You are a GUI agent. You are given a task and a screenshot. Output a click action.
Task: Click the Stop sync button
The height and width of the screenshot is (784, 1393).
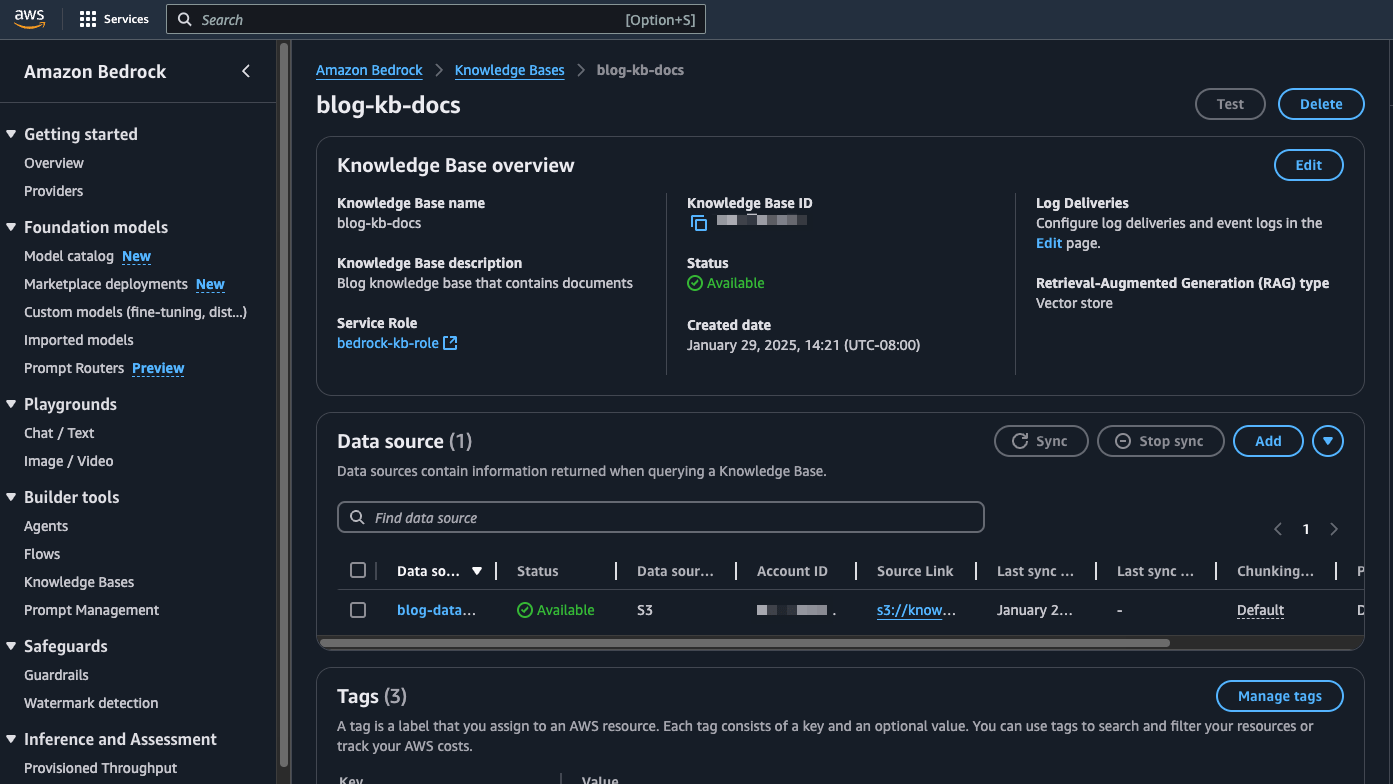[x=1160, y=441]
